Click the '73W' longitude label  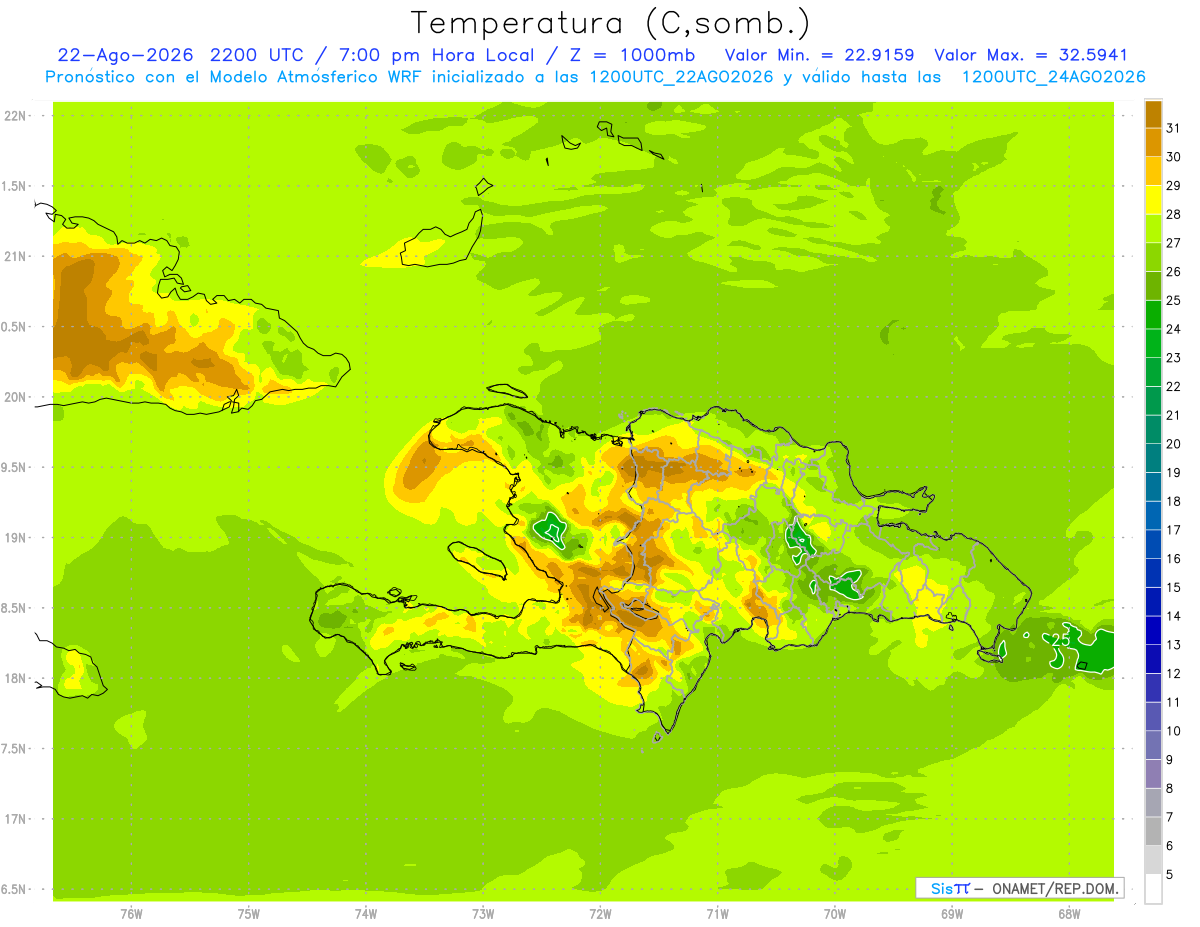coord(483,914)
